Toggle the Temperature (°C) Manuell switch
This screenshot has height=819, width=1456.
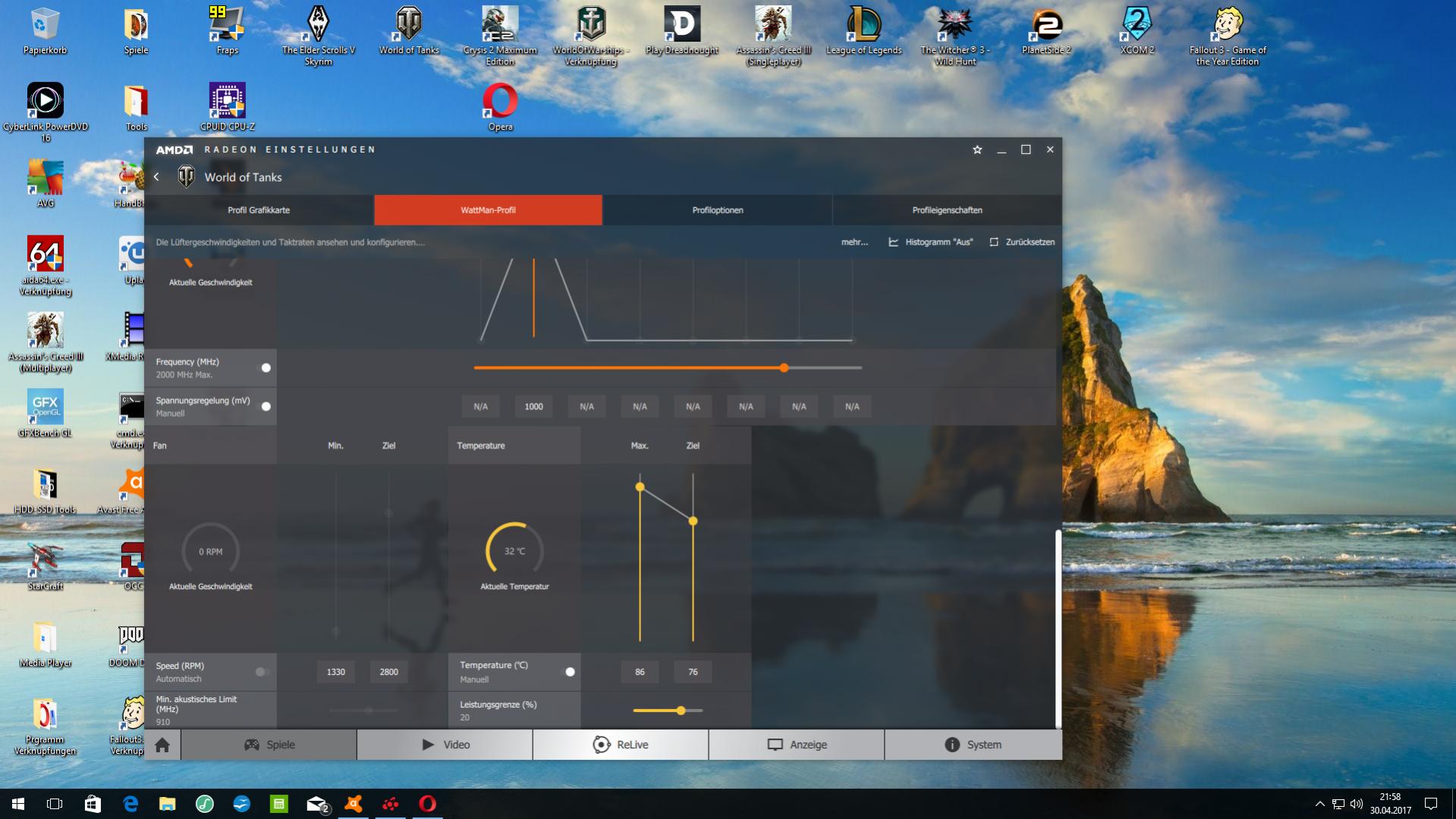coord(567,672)
